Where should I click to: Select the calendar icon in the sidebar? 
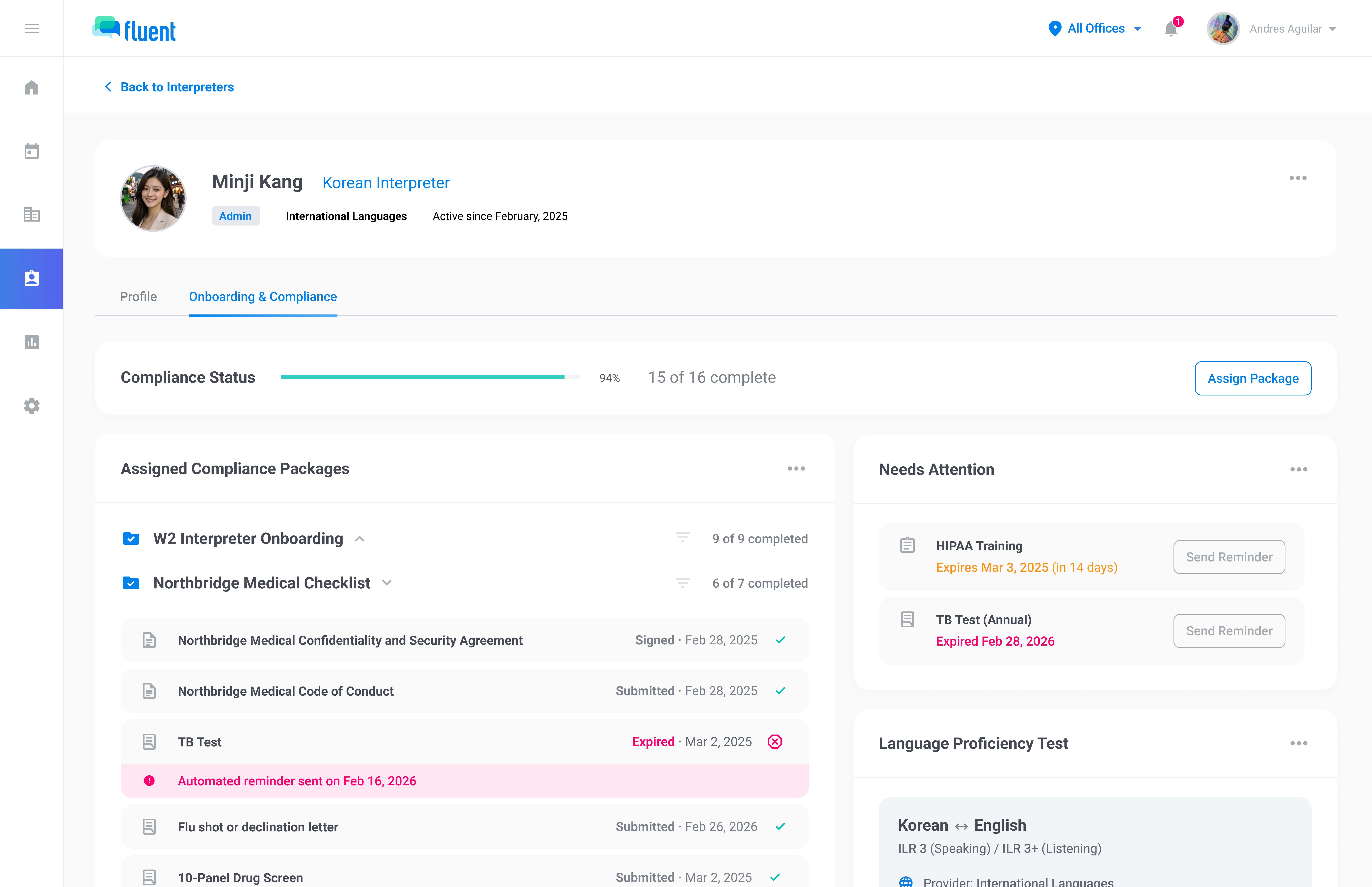tap(32, 151)
